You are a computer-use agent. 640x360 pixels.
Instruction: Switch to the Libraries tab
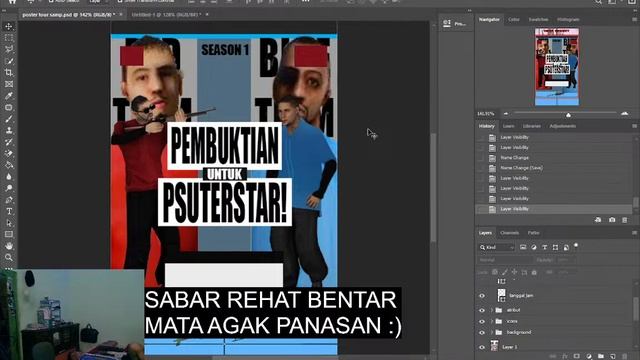pos(532,126)
